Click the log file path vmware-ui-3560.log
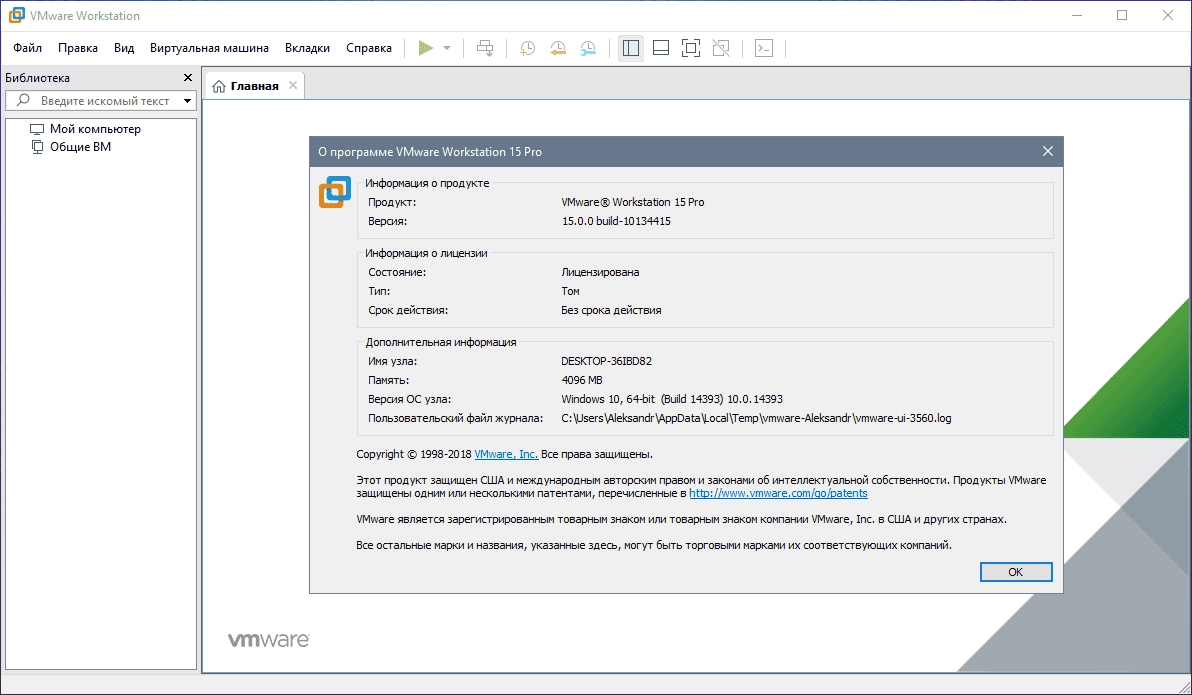Screen dimensions: 1192x695 pyautogui.click(x=756, y=418)
